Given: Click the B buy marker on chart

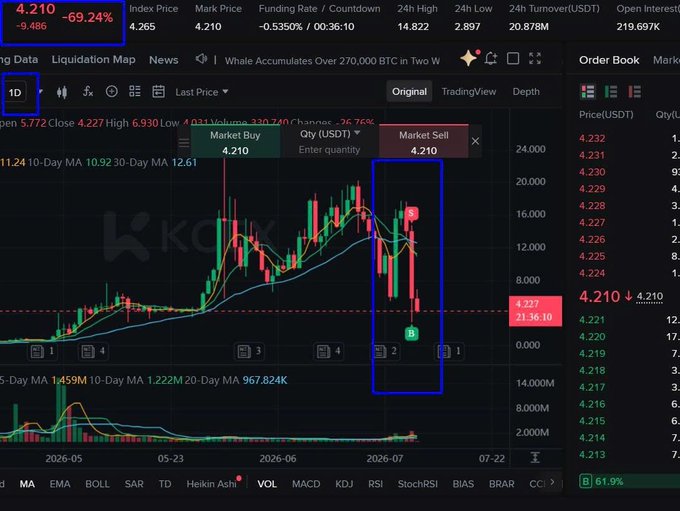Looking at the screenshot, I should point(412,334).
